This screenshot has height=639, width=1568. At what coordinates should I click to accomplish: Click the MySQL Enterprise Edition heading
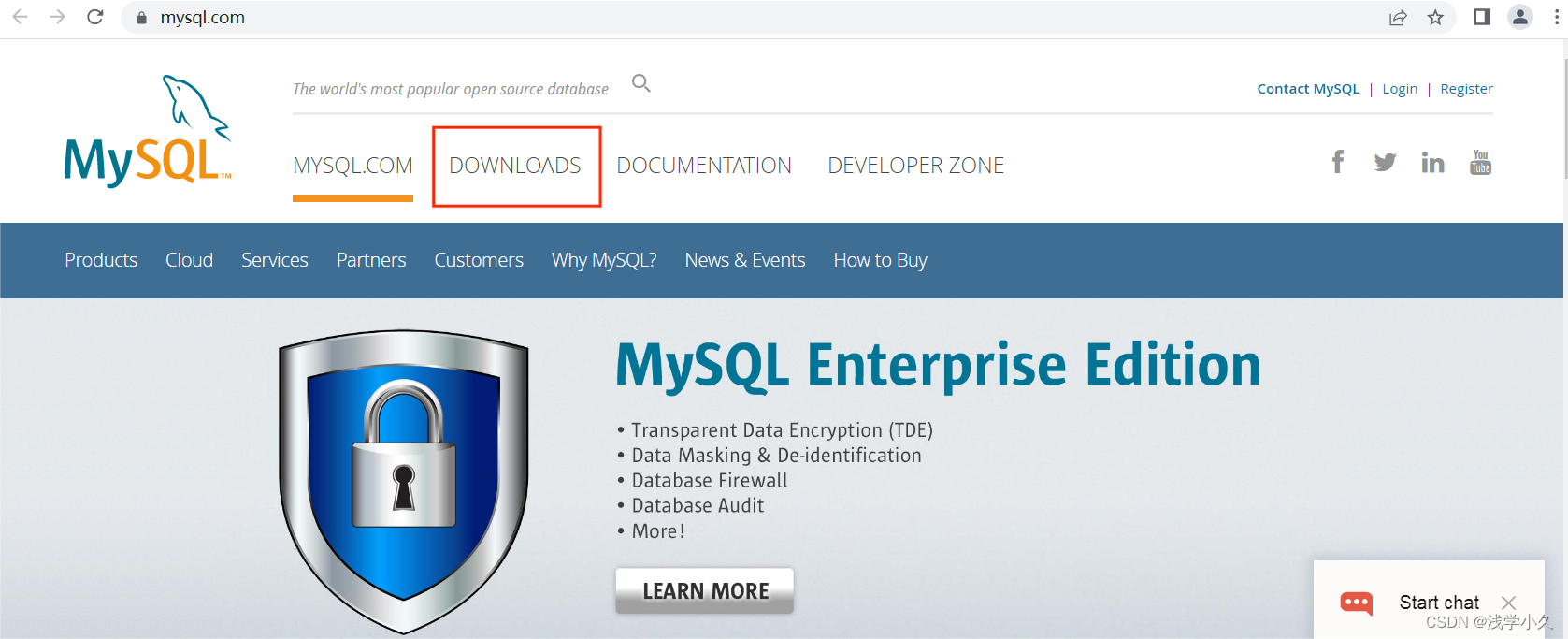point(939,365)
